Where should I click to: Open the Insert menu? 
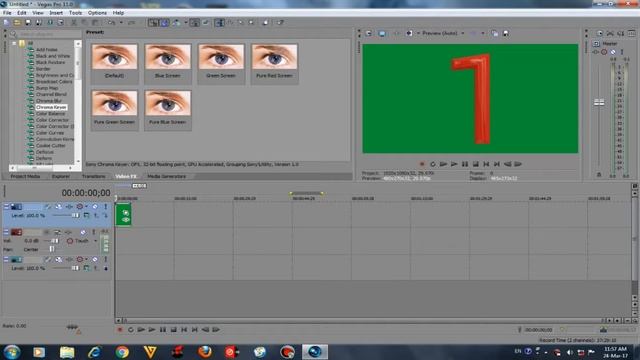point(56,13)
